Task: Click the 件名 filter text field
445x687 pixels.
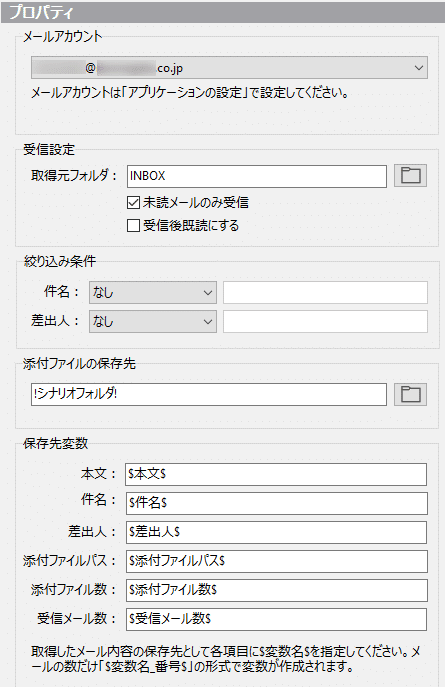Action: click(325, 292)
